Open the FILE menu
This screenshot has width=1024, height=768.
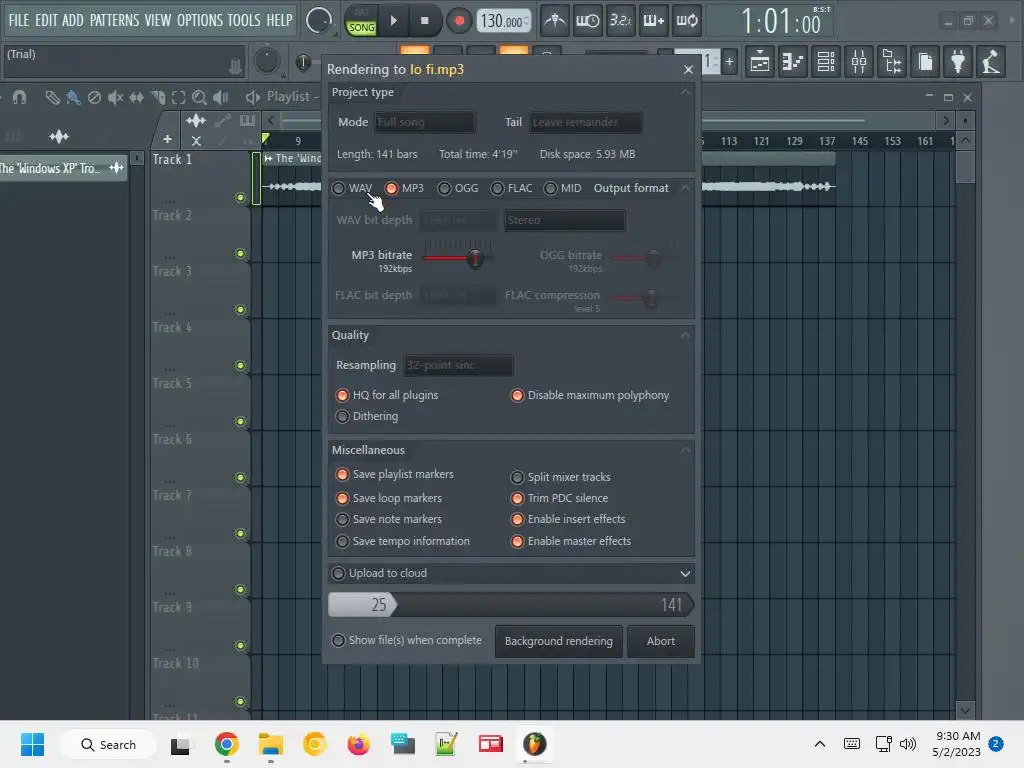click(19, 20)
